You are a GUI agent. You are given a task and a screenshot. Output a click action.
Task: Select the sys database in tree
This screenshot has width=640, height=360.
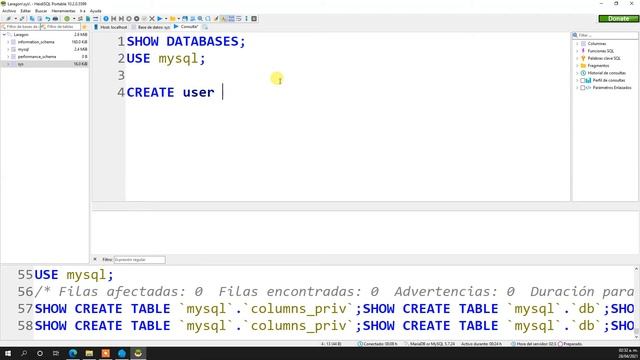(20, 64)
